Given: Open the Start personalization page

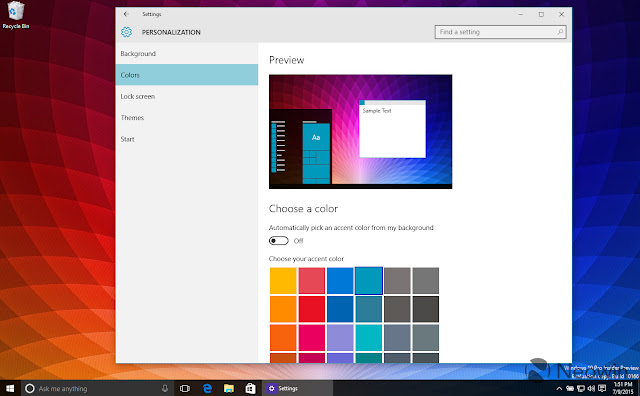Looking at the screenshot, I should click(x=187, y=139).
